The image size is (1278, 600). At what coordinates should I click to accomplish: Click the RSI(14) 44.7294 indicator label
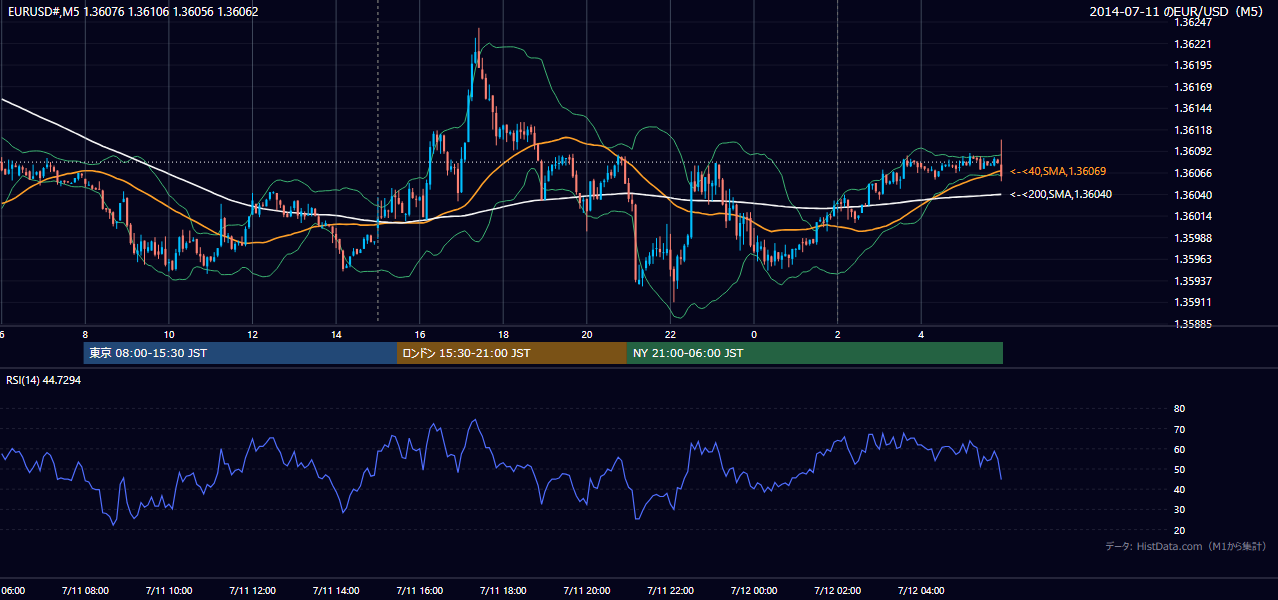point(44,380)
